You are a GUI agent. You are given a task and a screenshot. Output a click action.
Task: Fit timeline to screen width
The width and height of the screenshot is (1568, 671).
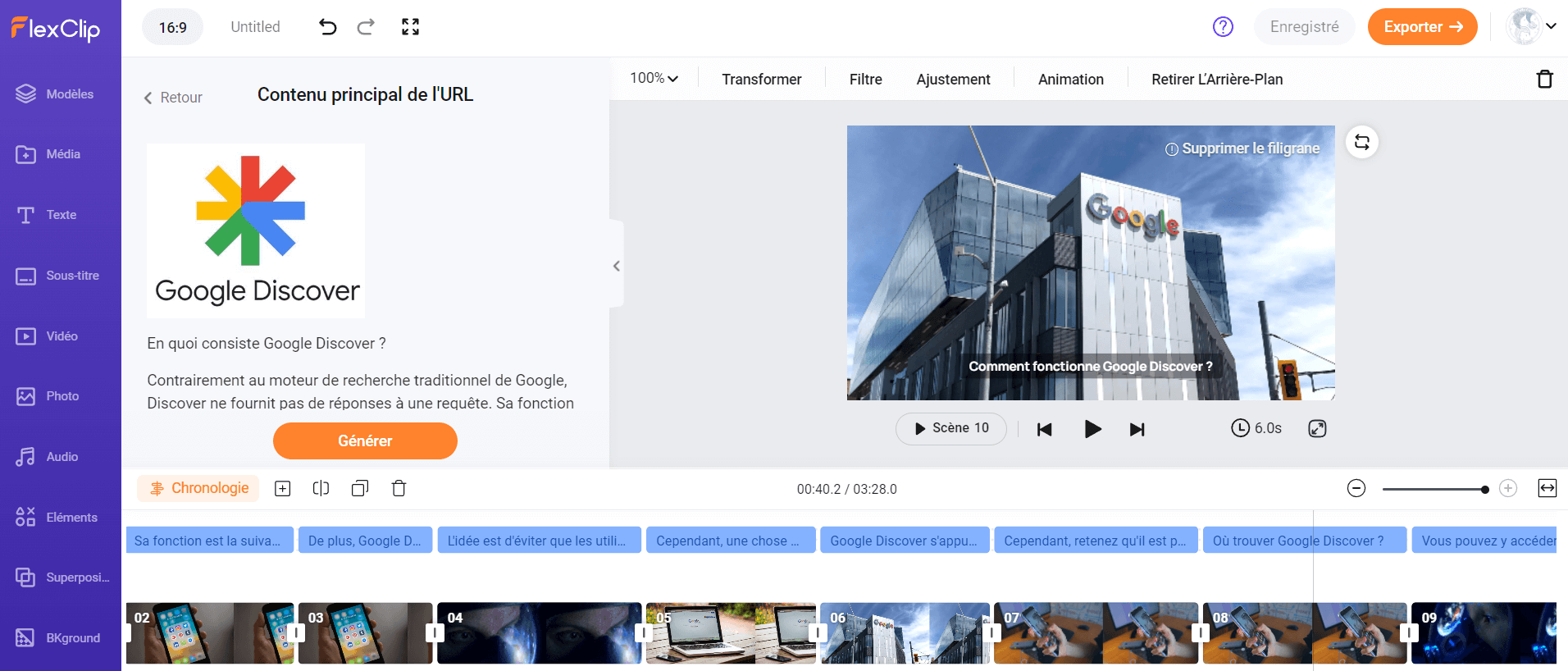coord(1547,489)
